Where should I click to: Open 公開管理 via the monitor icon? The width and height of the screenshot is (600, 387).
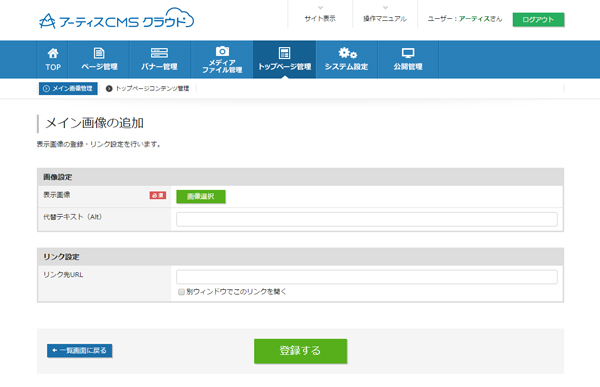(408, 60)
